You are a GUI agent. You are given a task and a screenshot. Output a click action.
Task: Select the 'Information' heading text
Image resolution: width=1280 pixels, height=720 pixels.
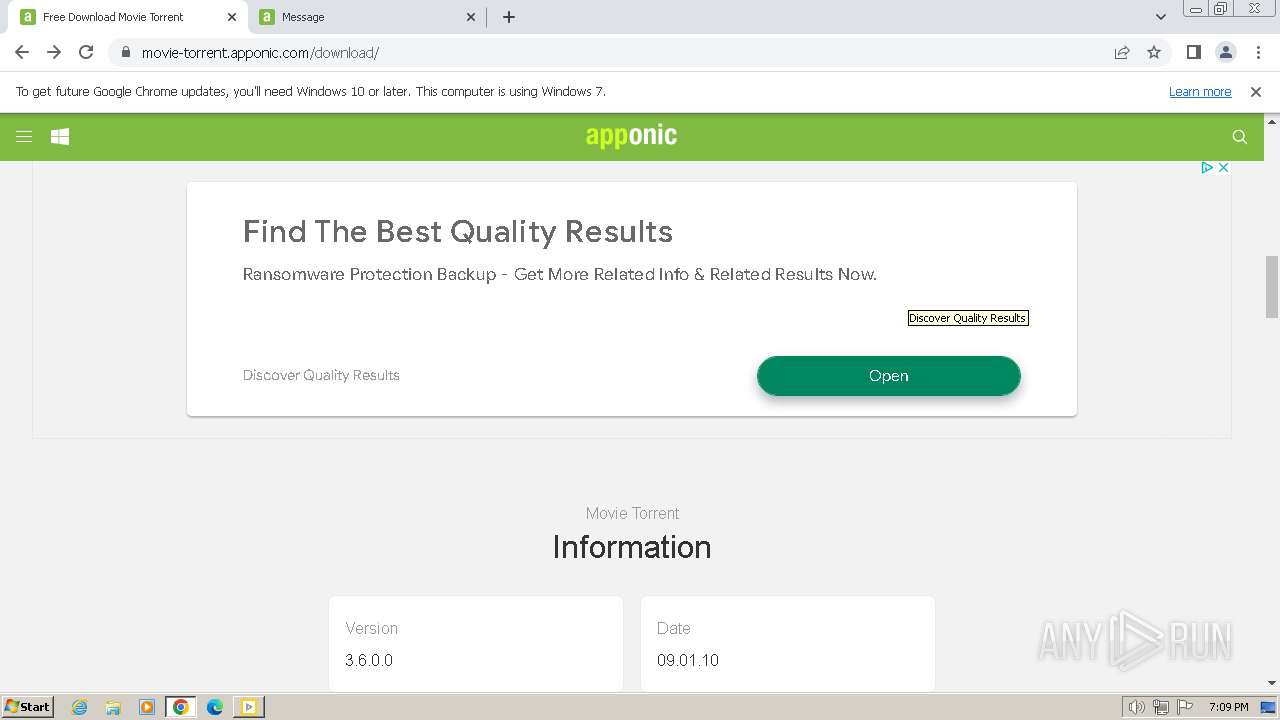point(632,547)
